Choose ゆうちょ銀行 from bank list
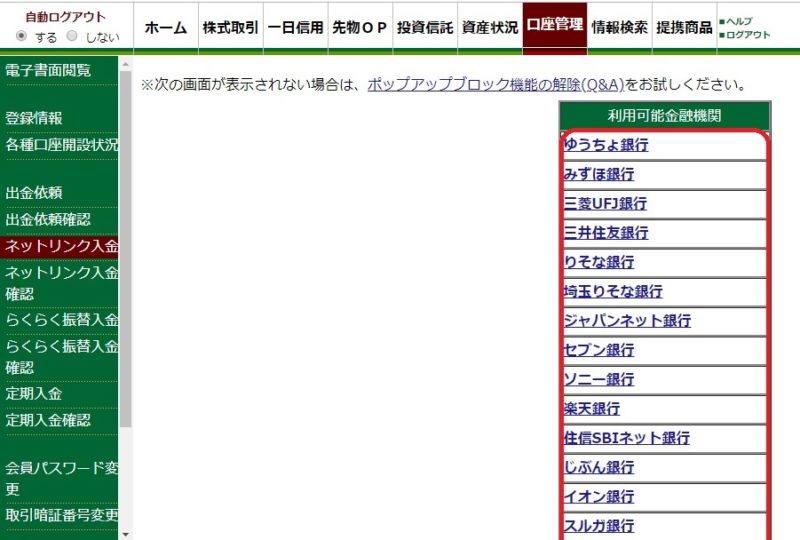The image size is (800, 540). pos(606,145)
